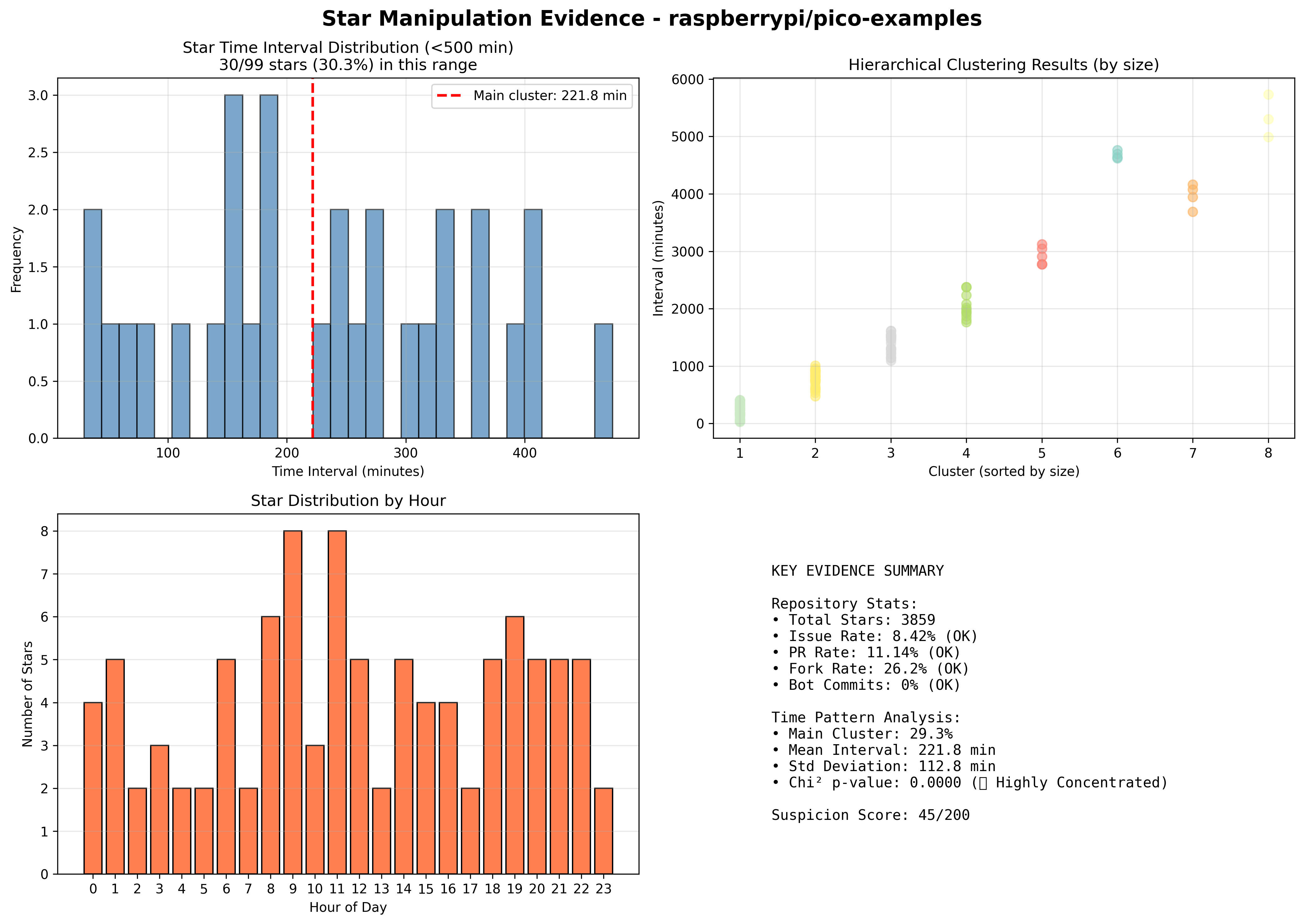
Task: Select the 'Mean Interval: 221.8 min' line
Action: coord(883,750)
